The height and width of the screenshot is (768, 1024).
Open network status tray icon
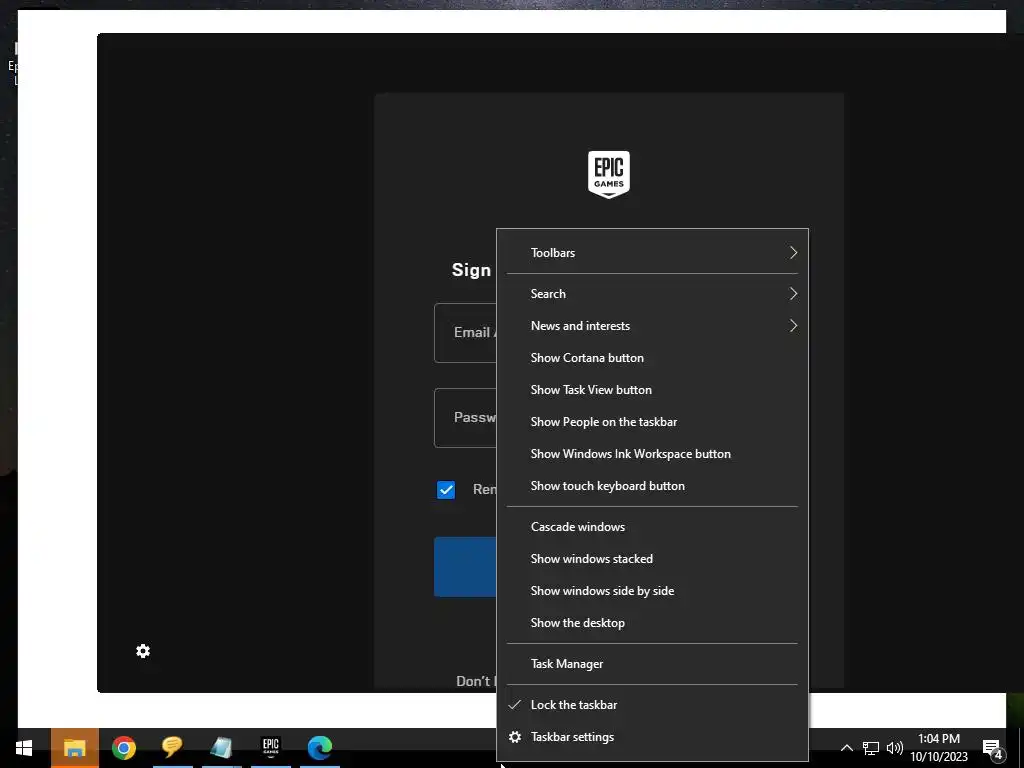(x=871, y=748)
